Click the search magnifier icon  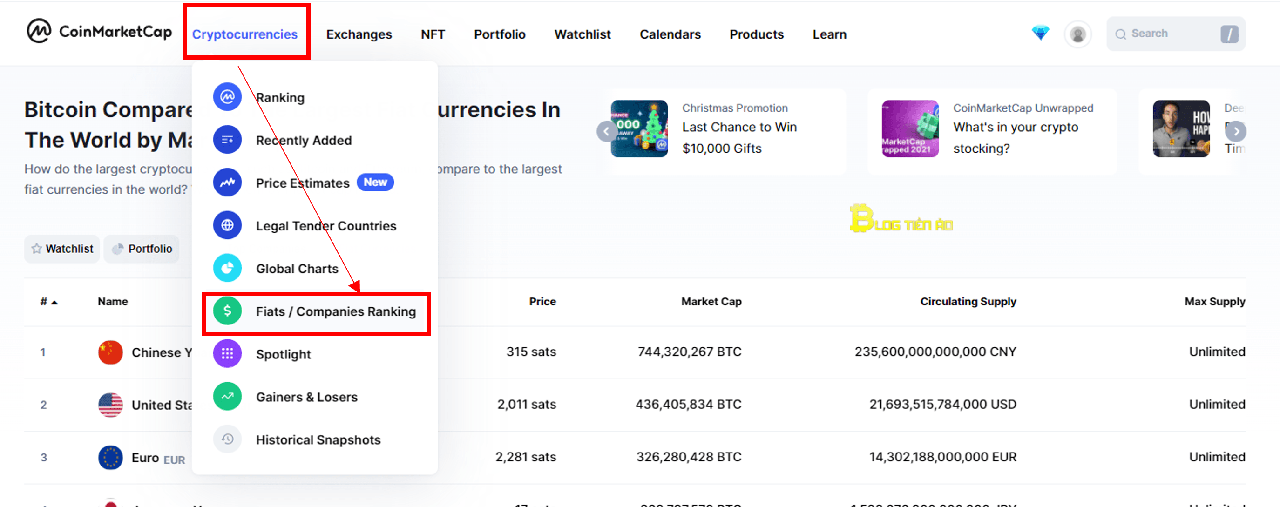coord(1122,34)
